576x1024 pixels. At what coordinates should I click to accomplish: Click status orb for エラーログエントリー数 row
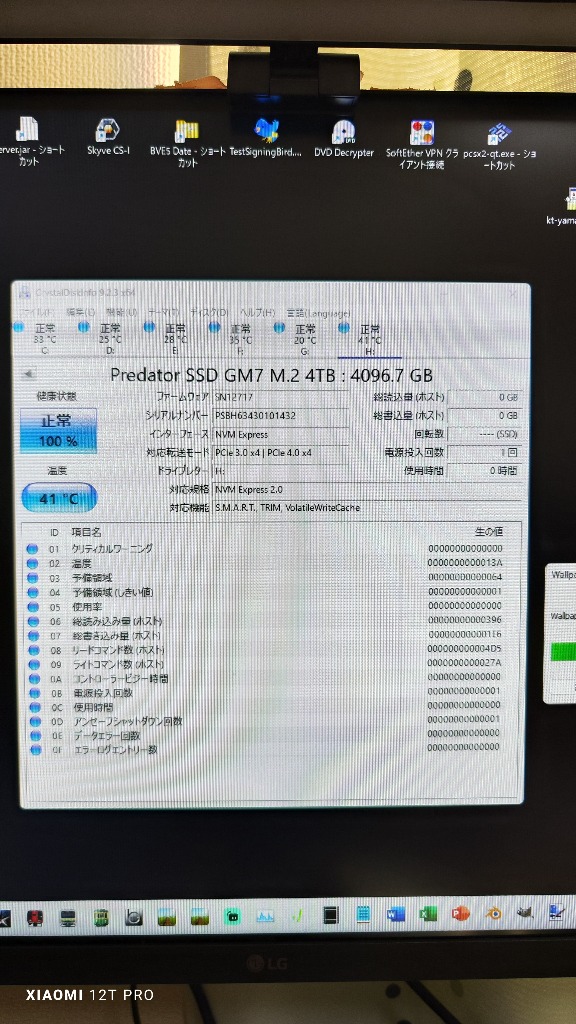pyautogui.click(x=35, y=750)
